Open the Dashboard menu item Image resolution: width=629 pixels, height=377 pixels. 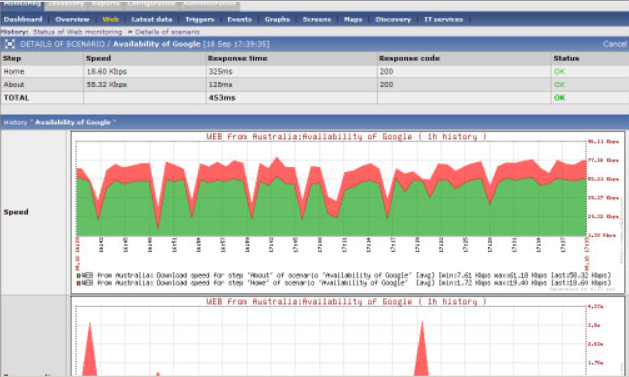(x=23, y=19)
